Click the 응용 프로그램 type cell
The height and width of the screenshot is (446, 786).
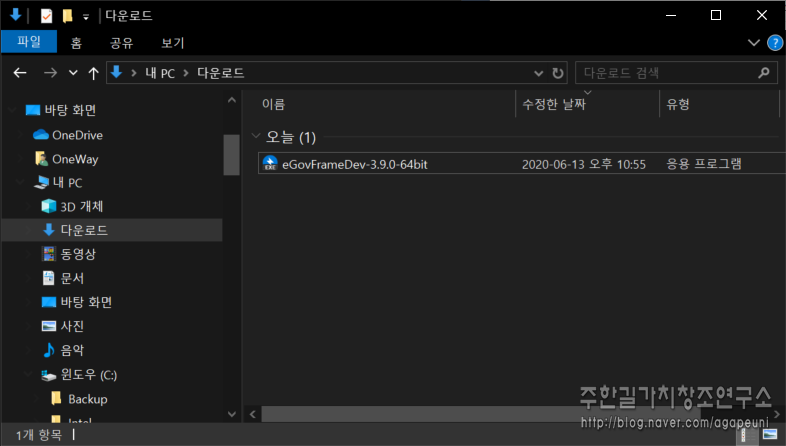coord(703,164)
